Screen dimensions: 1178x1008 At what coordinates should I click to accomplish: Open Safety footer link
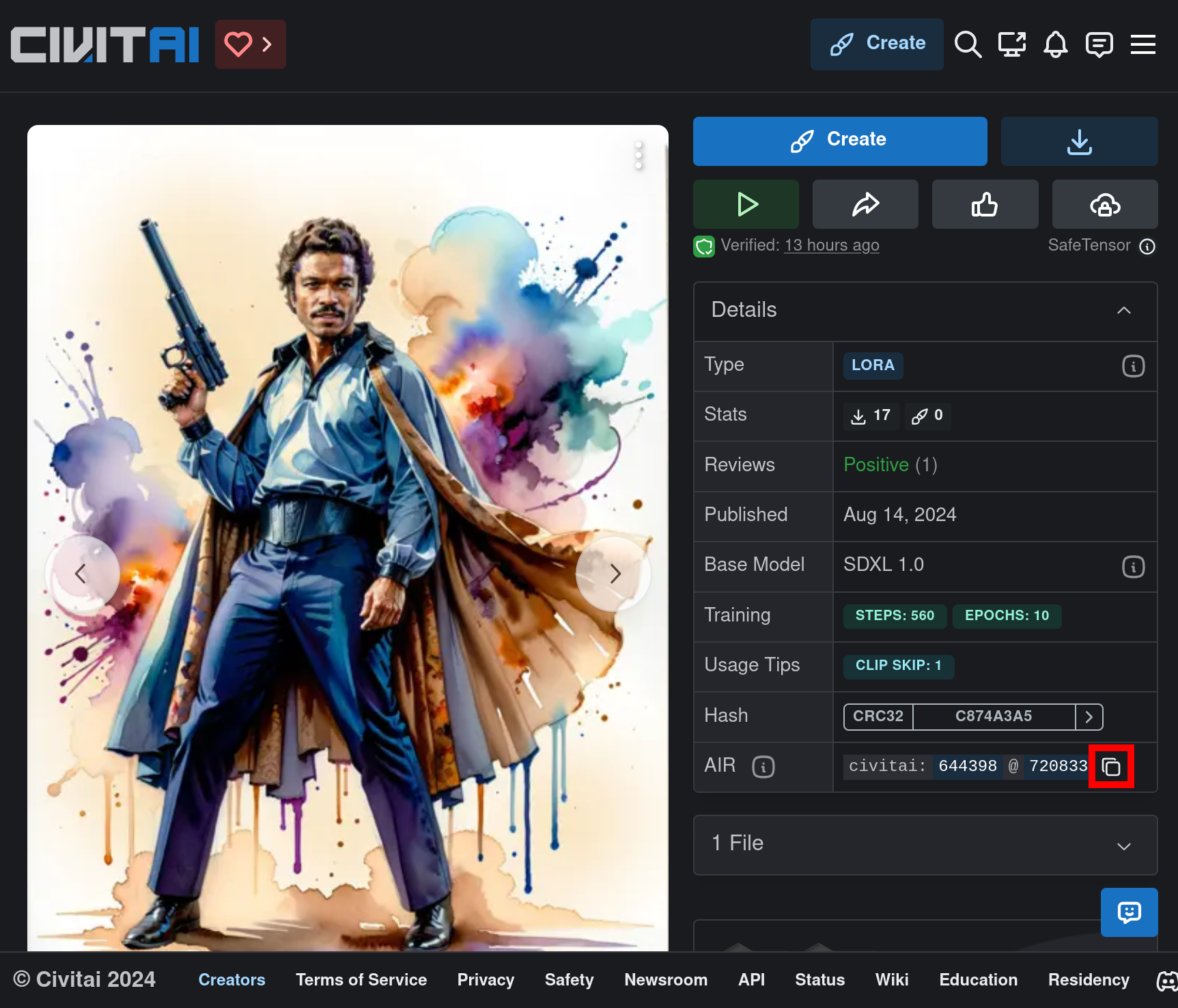point(569,980)
